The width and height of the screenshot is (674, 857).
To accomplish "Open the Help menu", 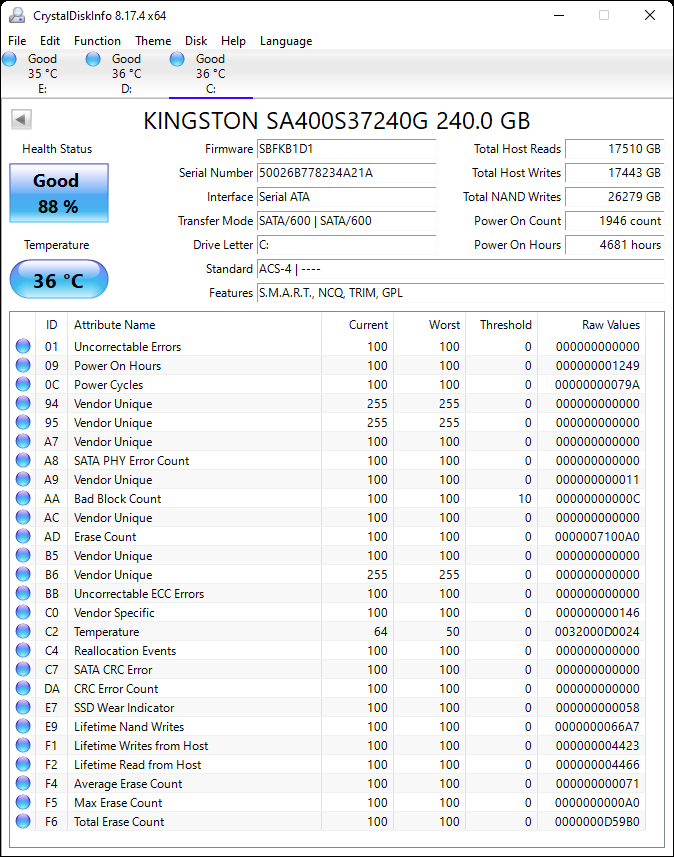I will click(233, 41).
